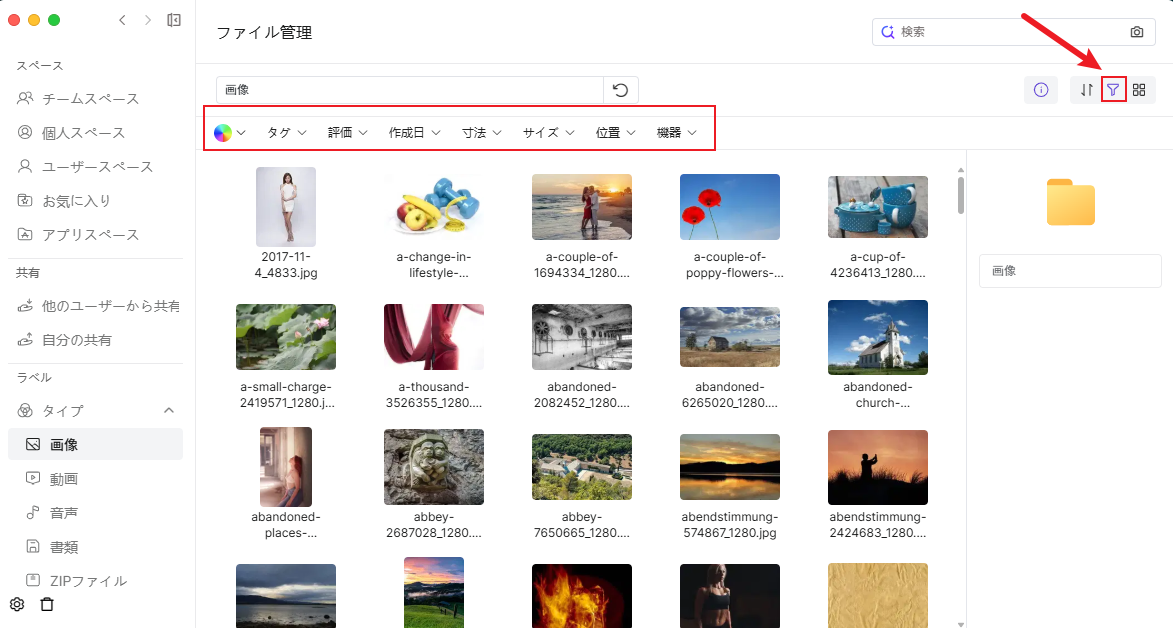Open チームスペース in sidebar
The width and height of the screenshot is (1173, 628).
pos(90,99)
